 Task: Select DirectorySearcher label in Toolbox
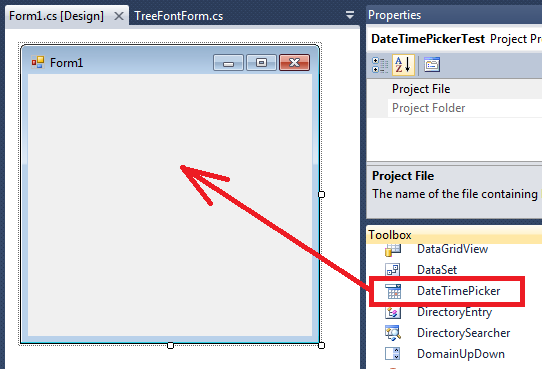point(463,333)
